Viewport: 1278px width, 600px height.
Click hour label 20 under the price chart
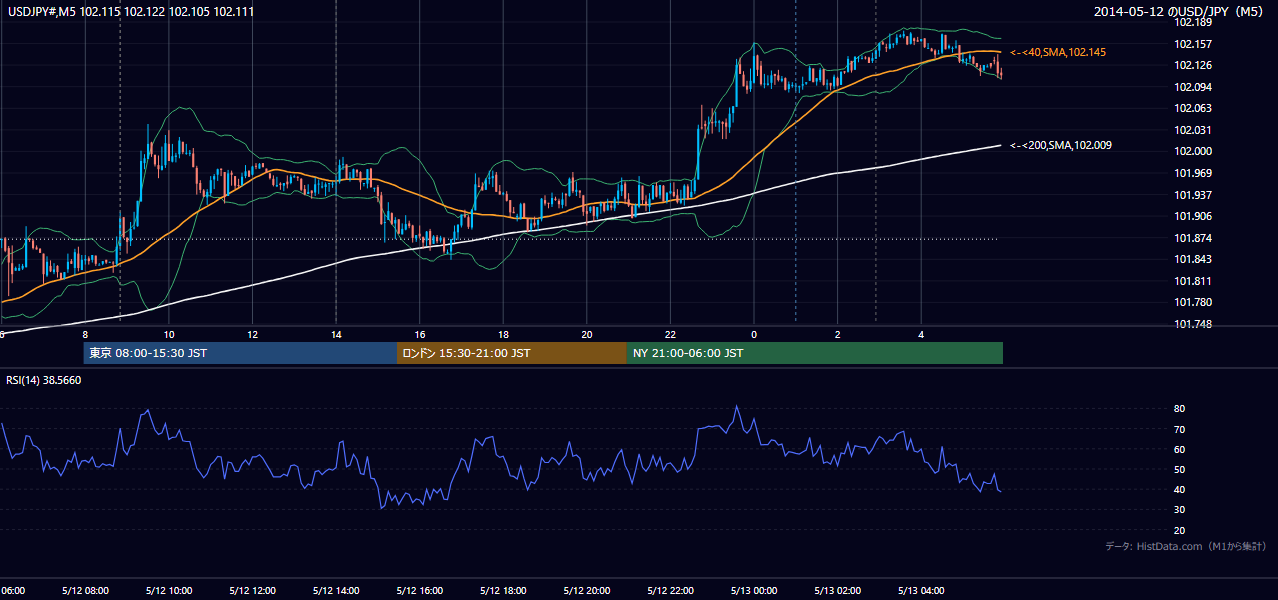point(587,334)
